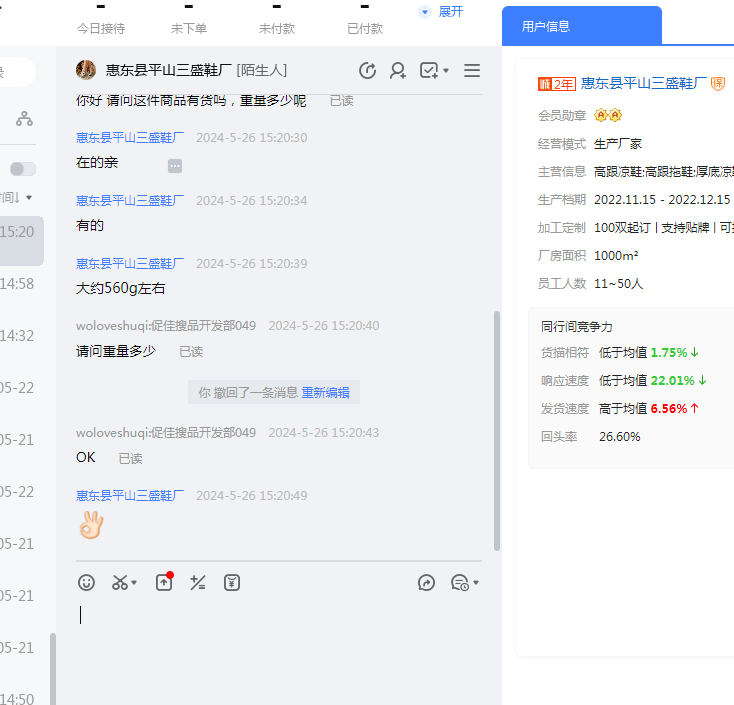Expand dropdown beside the add-task checkbox icon

tap(446, 71)
